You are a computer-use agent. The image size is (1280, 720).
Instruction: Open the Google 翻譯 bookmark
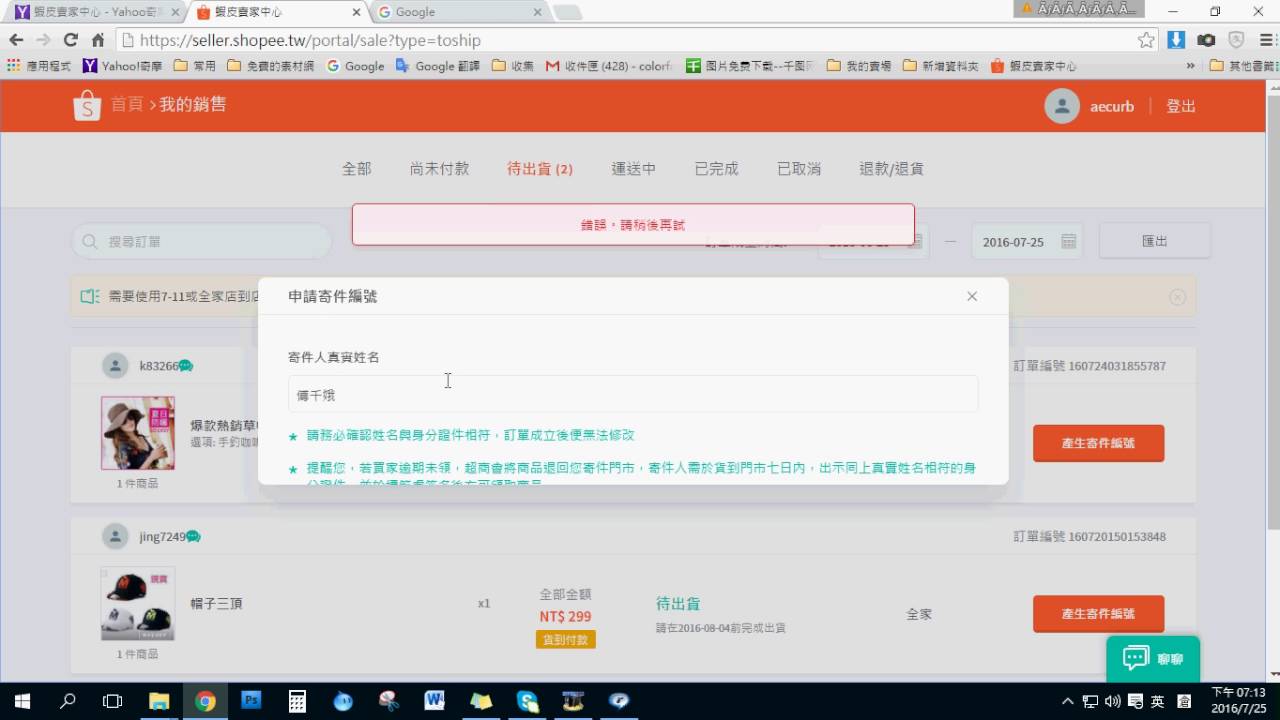[x=437, y=66]
